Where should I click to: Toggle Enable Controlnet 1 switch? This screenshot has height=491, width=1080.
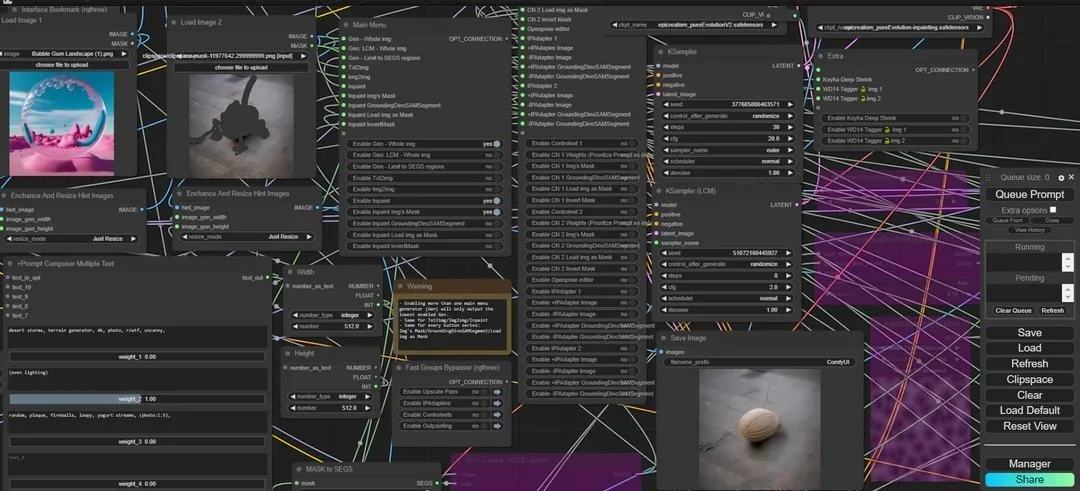tap(634, 143)
